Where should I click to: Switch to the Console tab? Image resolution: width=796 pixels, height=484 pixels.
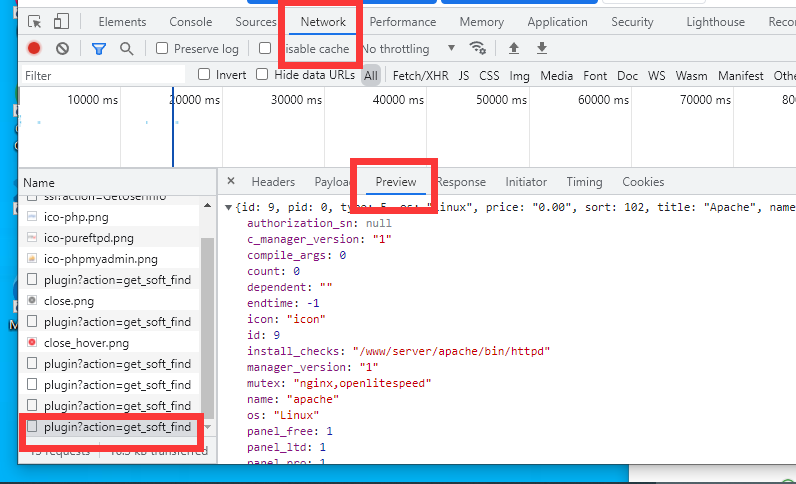click(x=191, y=22)
